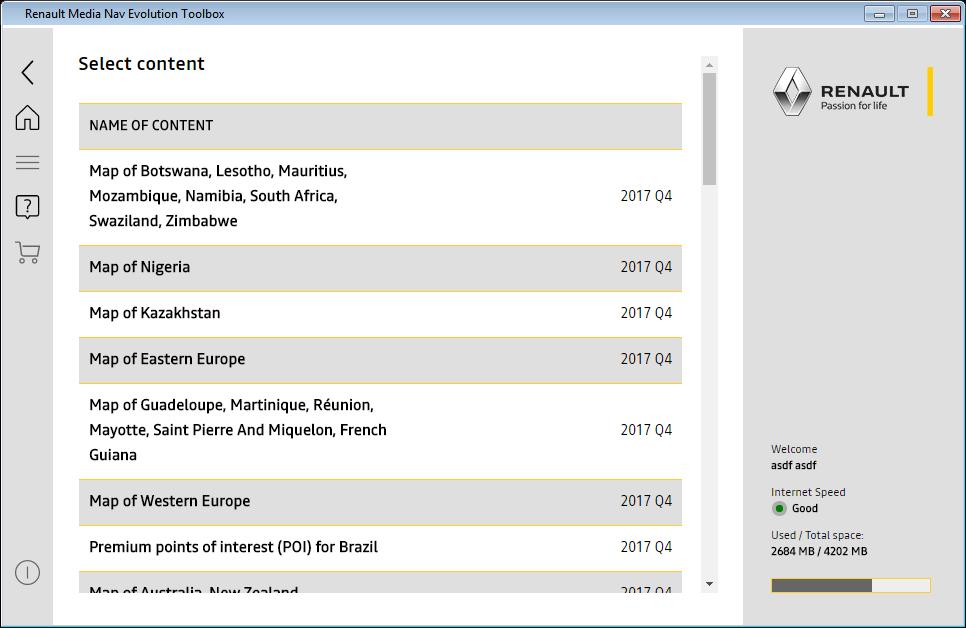Select Map of Botswana, Lesotho, Mauritius row

[380, 197]
